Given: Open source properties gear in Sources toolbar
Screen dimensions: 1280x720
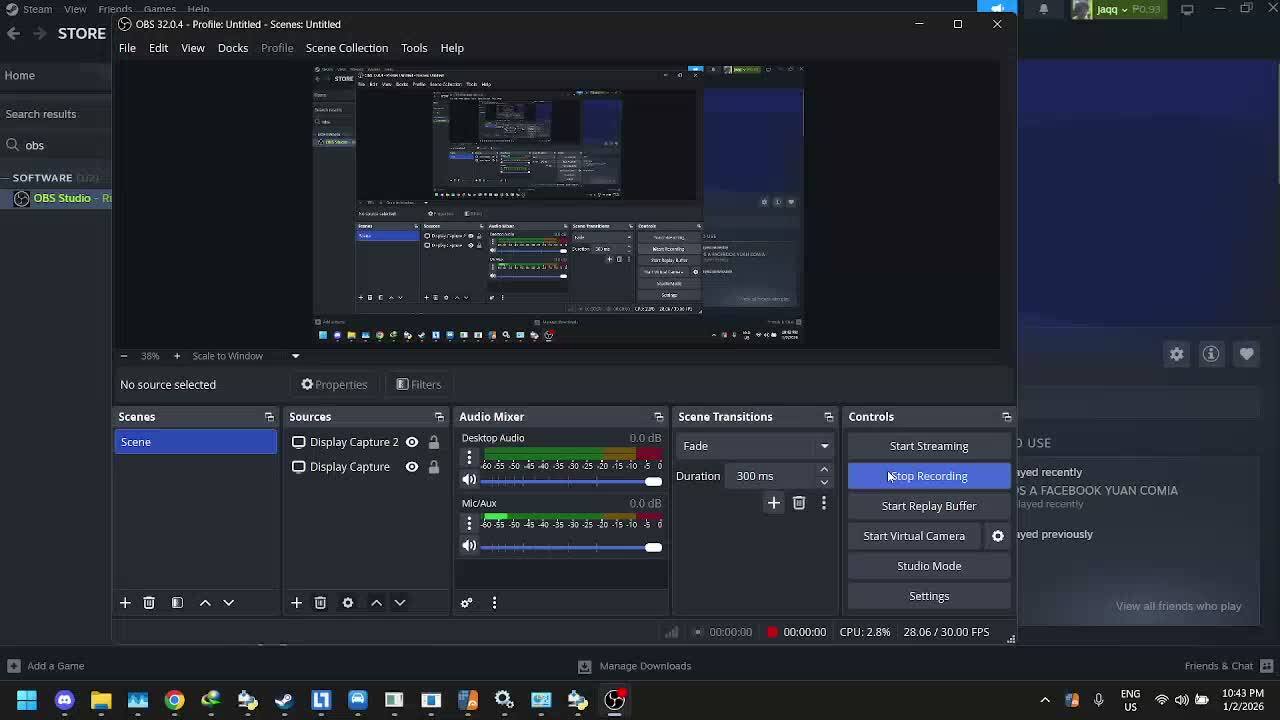Looking at the screenshot, I should [x=348, y=602].
